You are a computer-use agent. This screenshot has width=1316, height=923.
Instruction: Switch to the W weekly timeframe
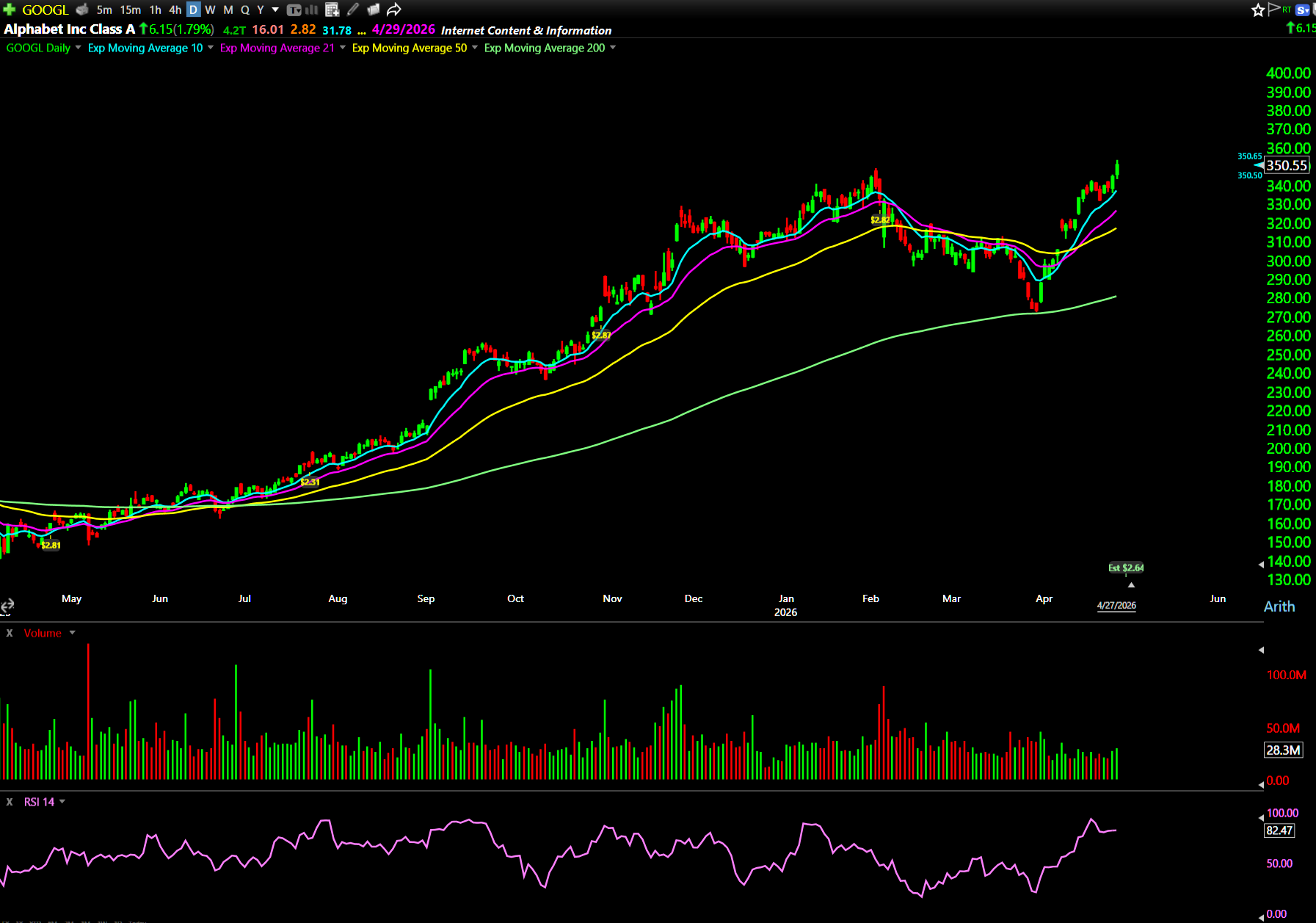point(210,10)
